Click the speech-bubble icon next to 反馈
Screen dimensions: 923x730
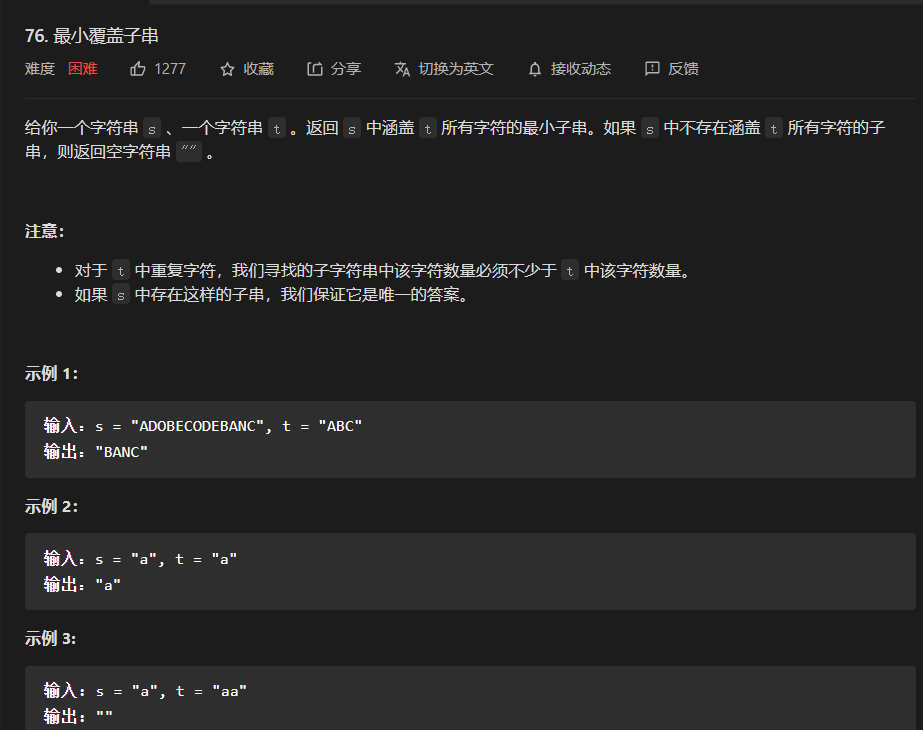click(653, 68)
